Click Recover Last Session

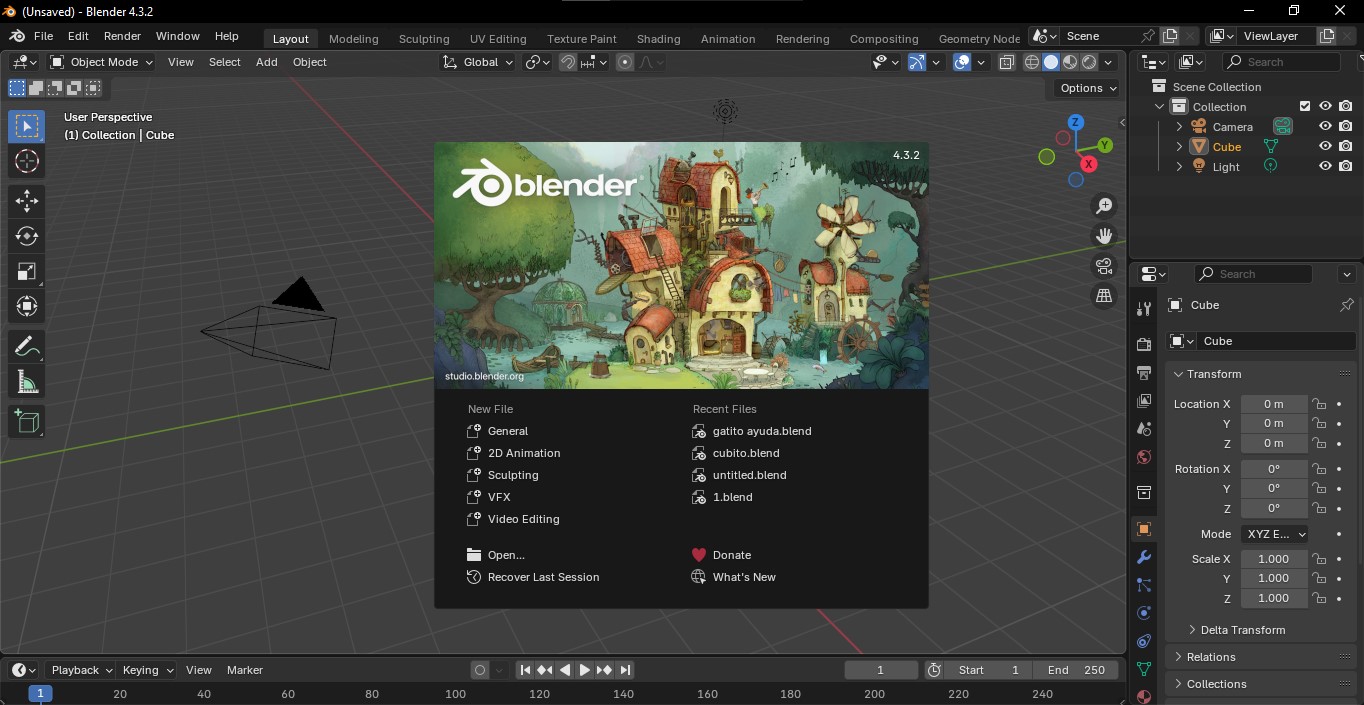point(543,577)
